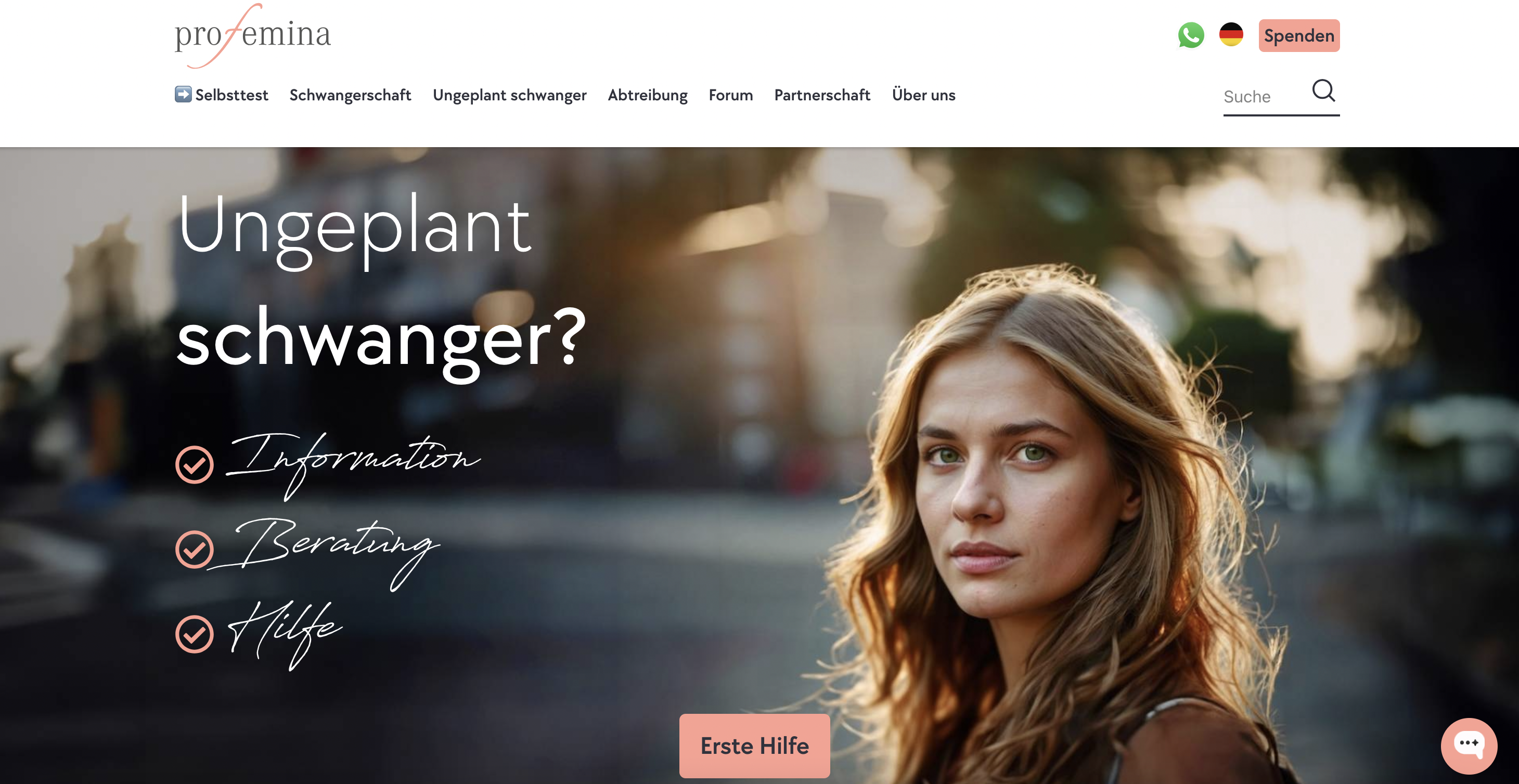Go to the Forum page
The image size is (1519, 784).
730,95
